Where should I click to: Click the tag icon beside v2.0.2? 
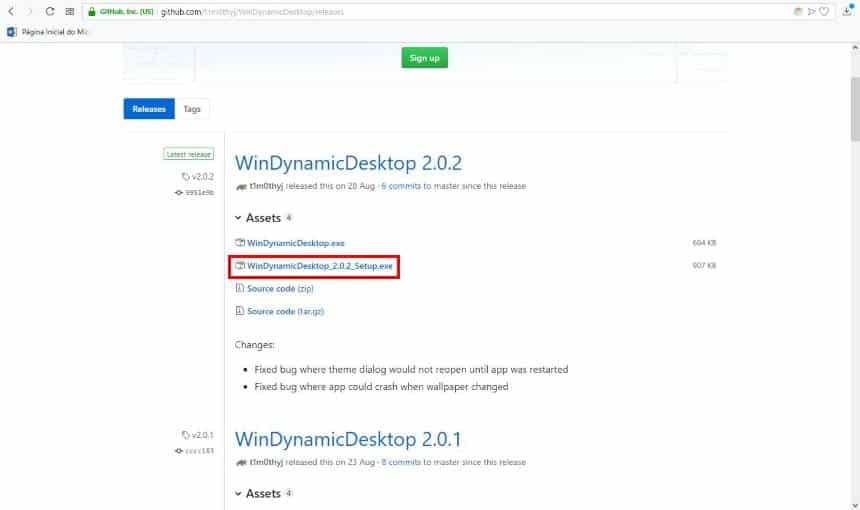click(185, 177)
